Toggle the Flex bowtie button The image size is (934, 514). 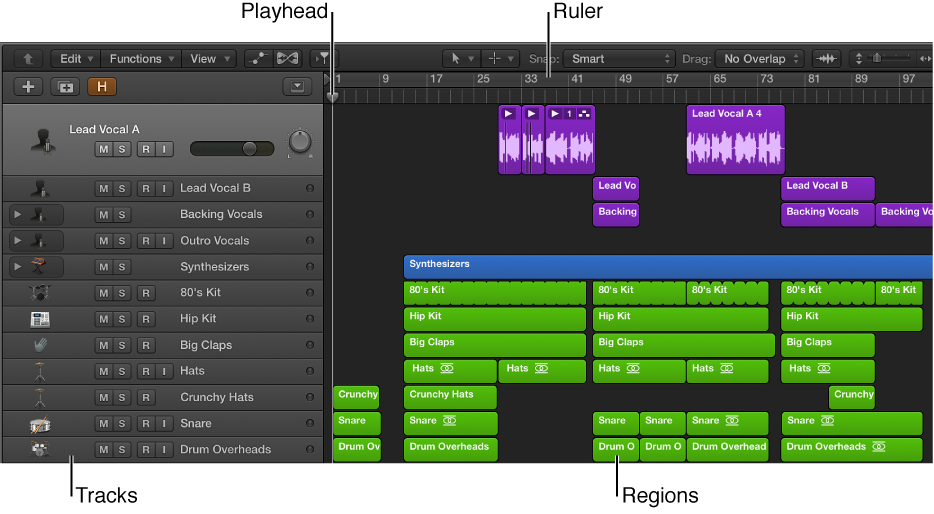pyautogui.click(x=288, y=58)
